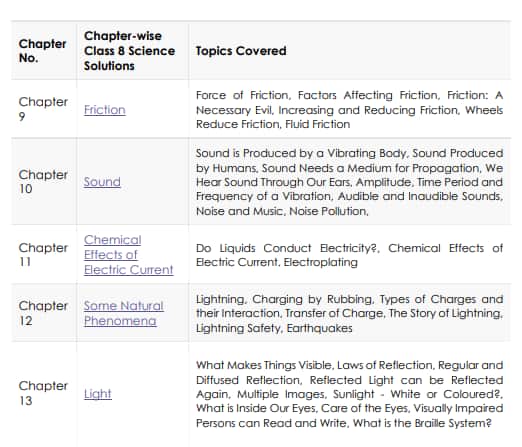The height and width of the screenshot is (447, 522).
Task: Open the Light chapter link
Action: 98,394
